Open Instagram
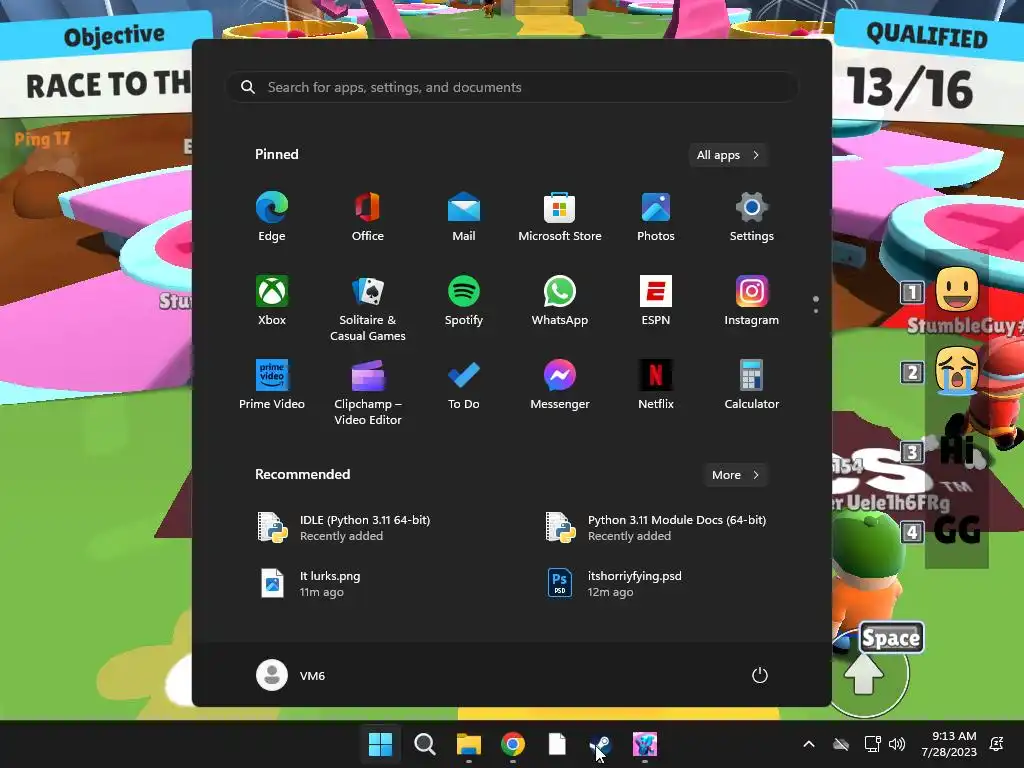 (x=752, y=301)
